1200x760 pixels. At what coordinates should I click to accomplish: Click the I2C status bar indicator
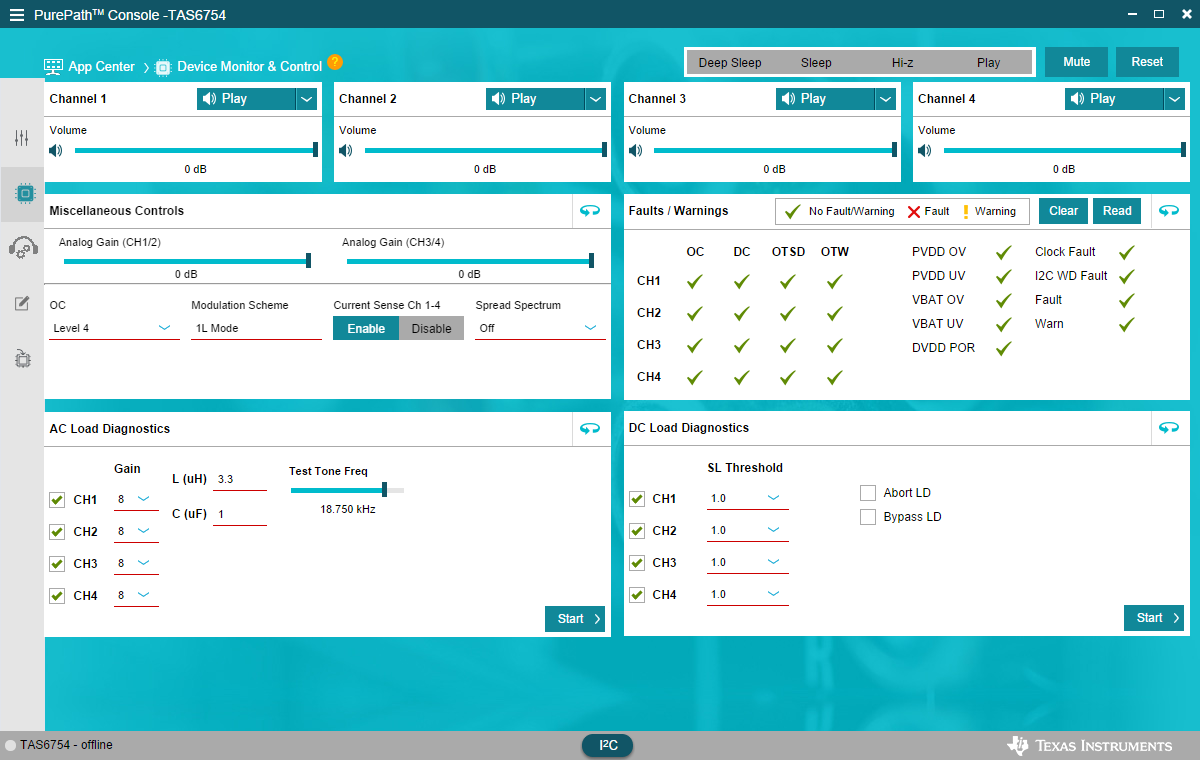point(607,745)
